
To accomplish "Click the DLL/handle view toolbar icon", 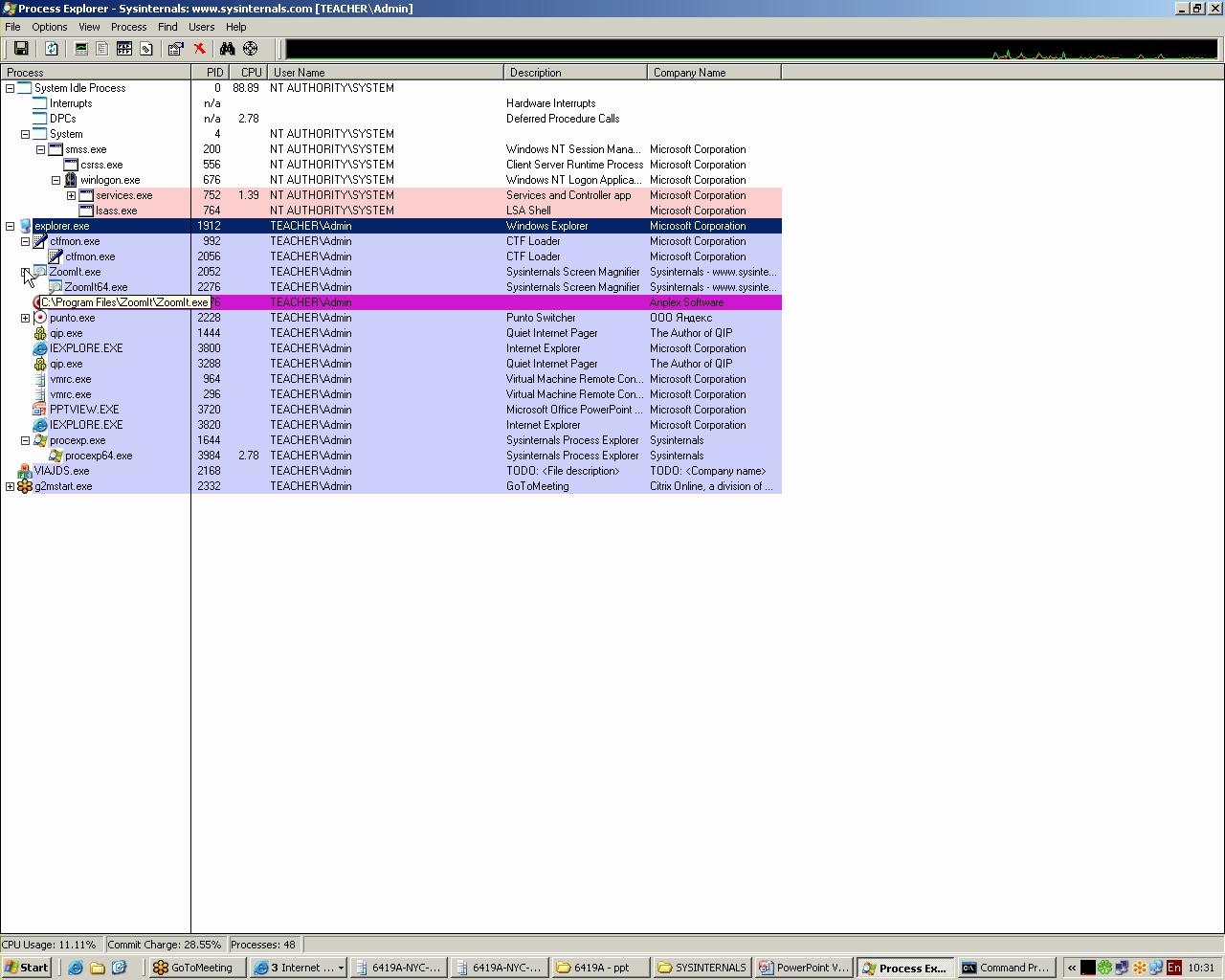I will [x=146, y=49].
